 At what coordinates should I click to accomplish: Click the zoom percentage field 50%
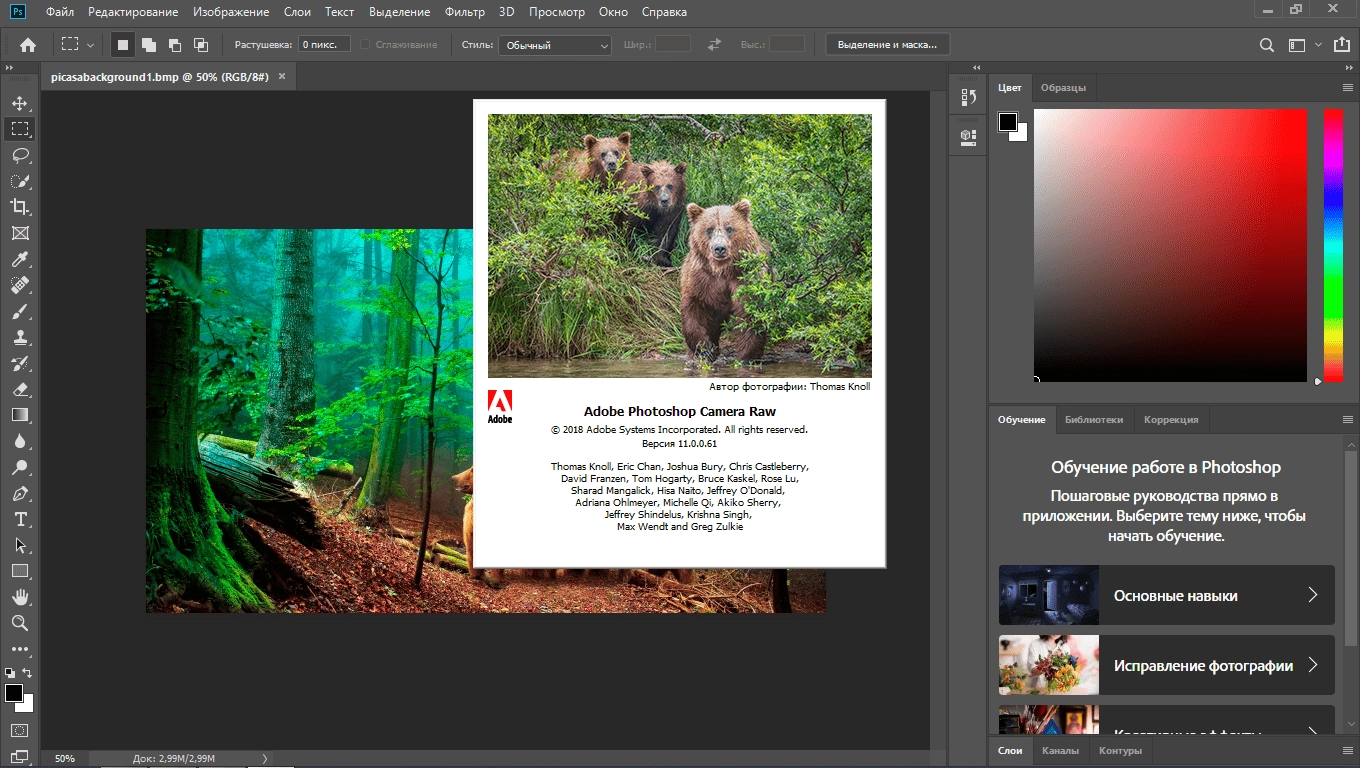coord(65,759)
